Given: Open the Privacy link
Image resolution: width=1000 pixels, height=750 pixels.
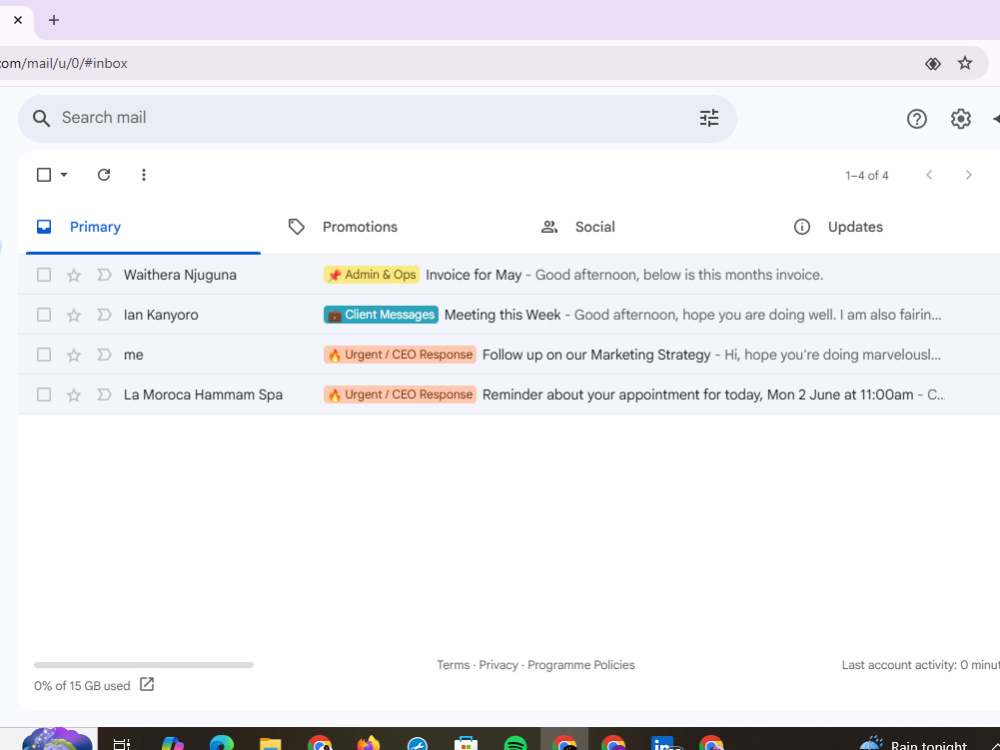Looking at the screenshot, I should 498,665.
